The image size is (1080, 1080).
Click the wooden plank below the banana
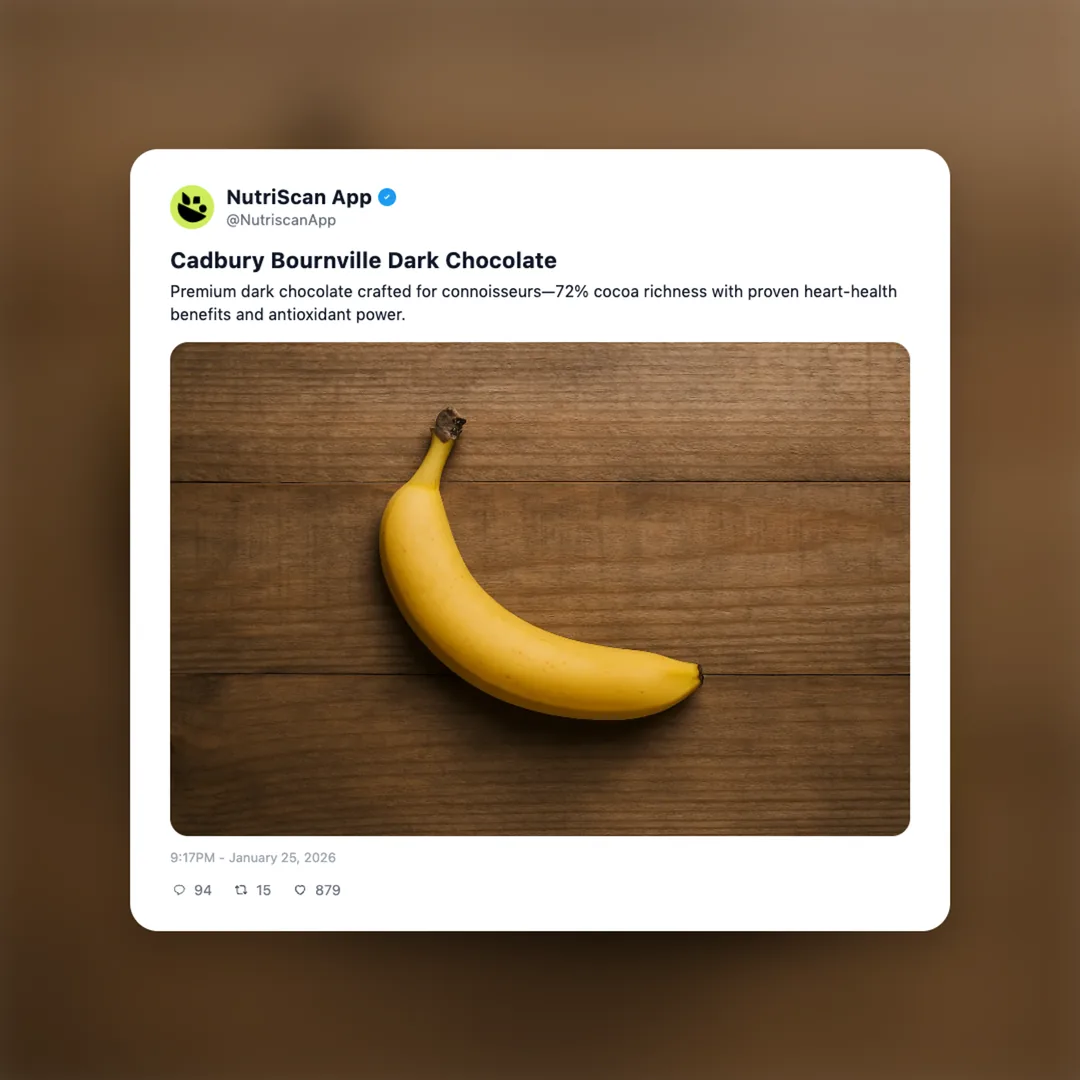click(x=540, y=771)
